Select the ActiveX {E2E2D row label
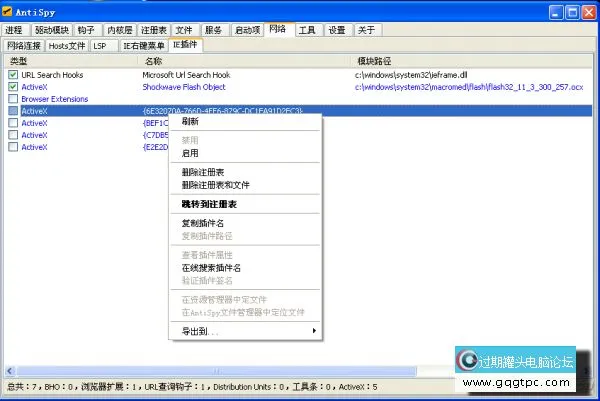The image size is (600, 401). click(34, 147)
